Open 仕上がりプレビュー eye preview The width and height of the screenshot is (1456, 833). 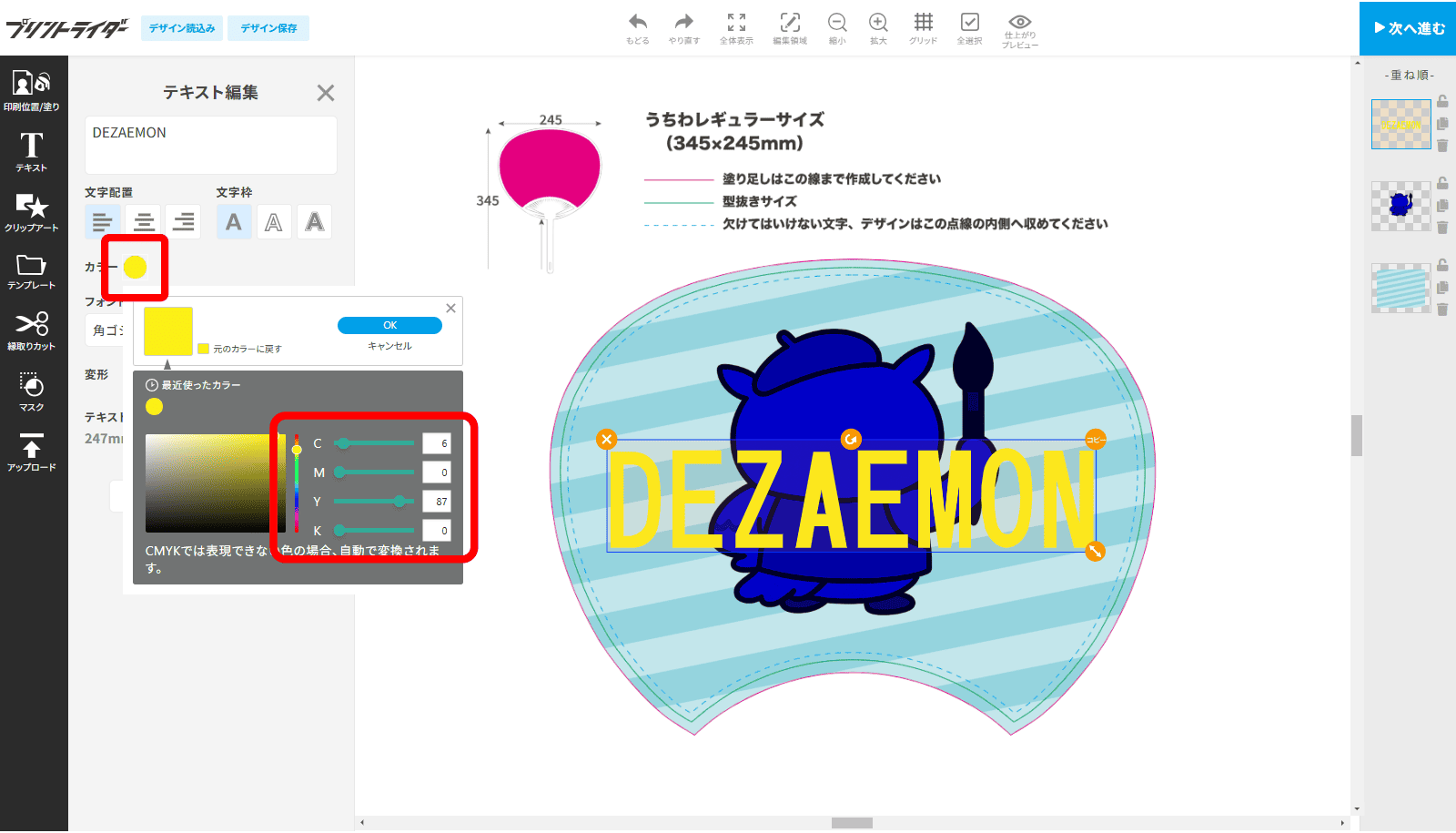click(x=1020, y=31)
